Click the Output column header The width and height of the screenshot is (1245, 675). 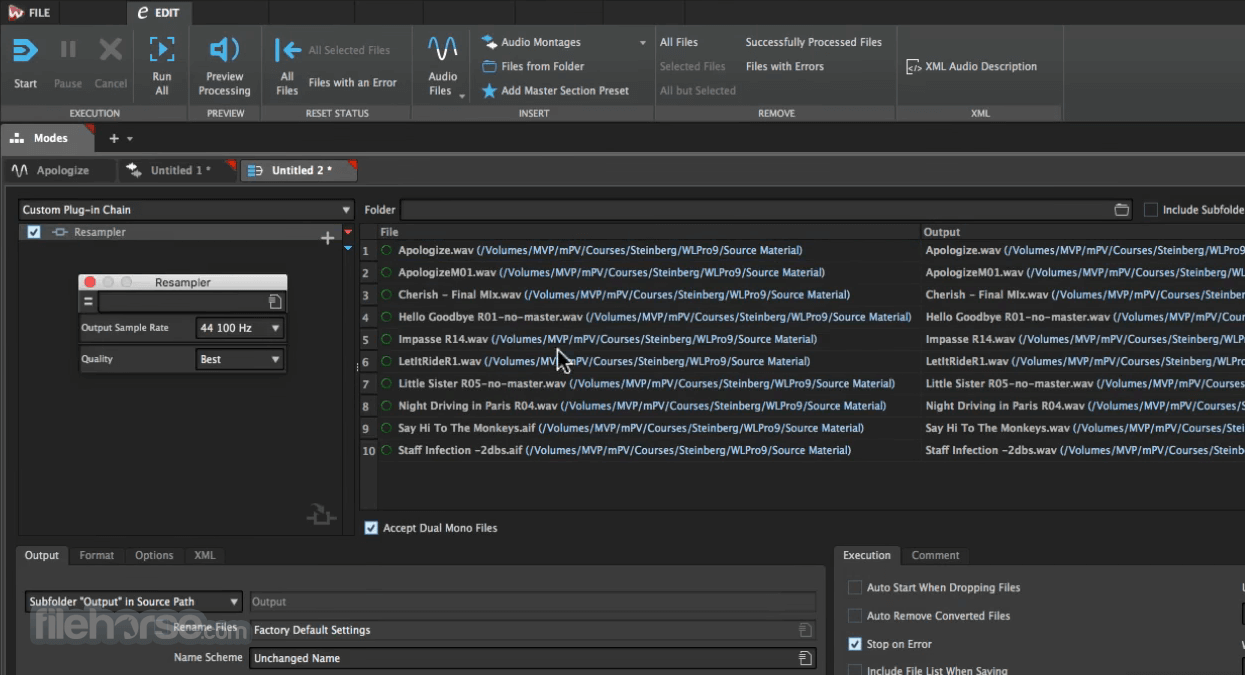pos(942,232)
